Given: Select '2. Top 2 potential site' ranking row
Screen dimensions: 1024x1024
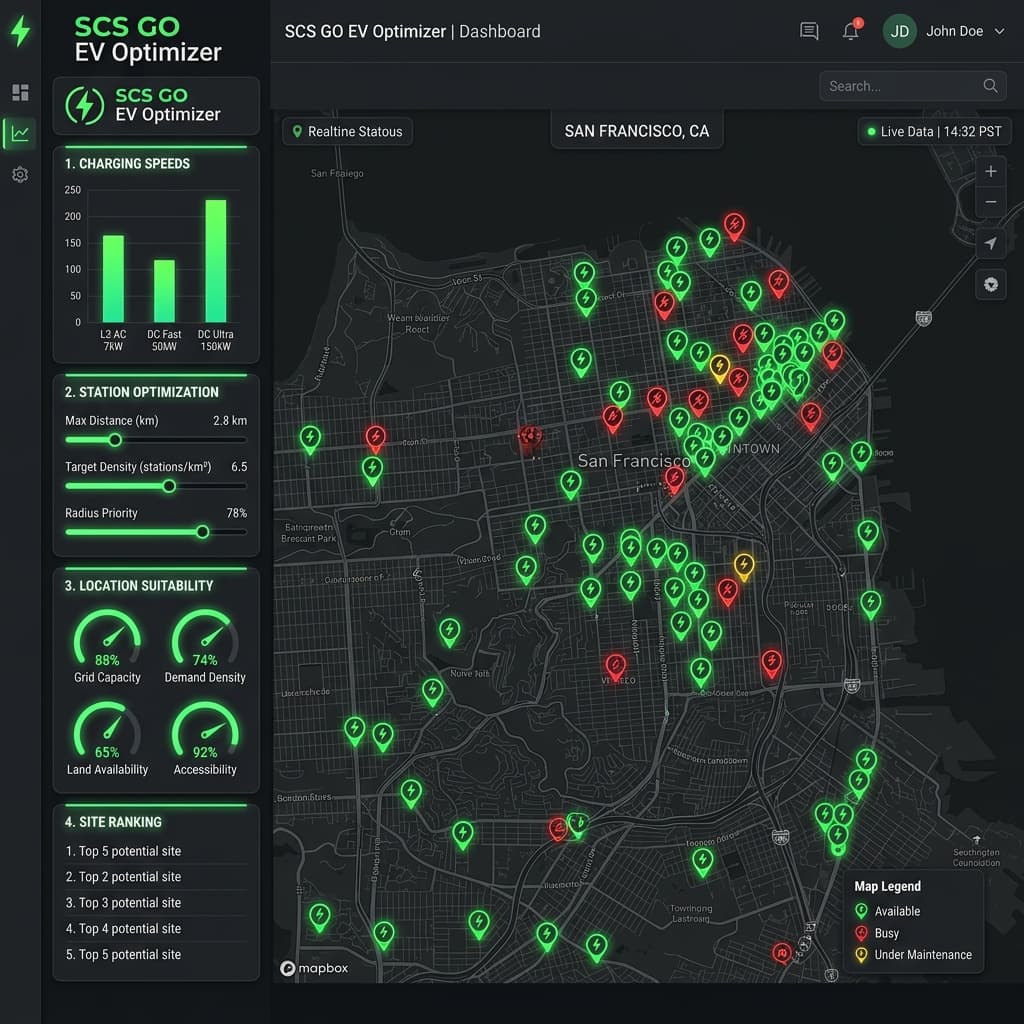Looking at the screenshot, I should [156, 877].
